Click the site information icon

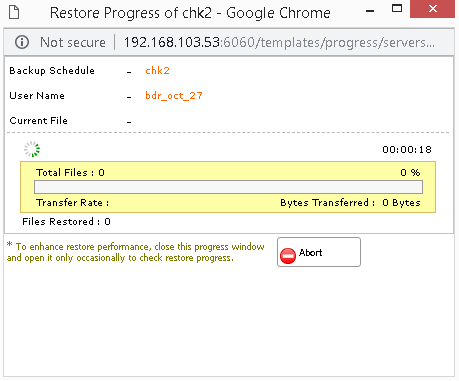click(x=22, y=42)
